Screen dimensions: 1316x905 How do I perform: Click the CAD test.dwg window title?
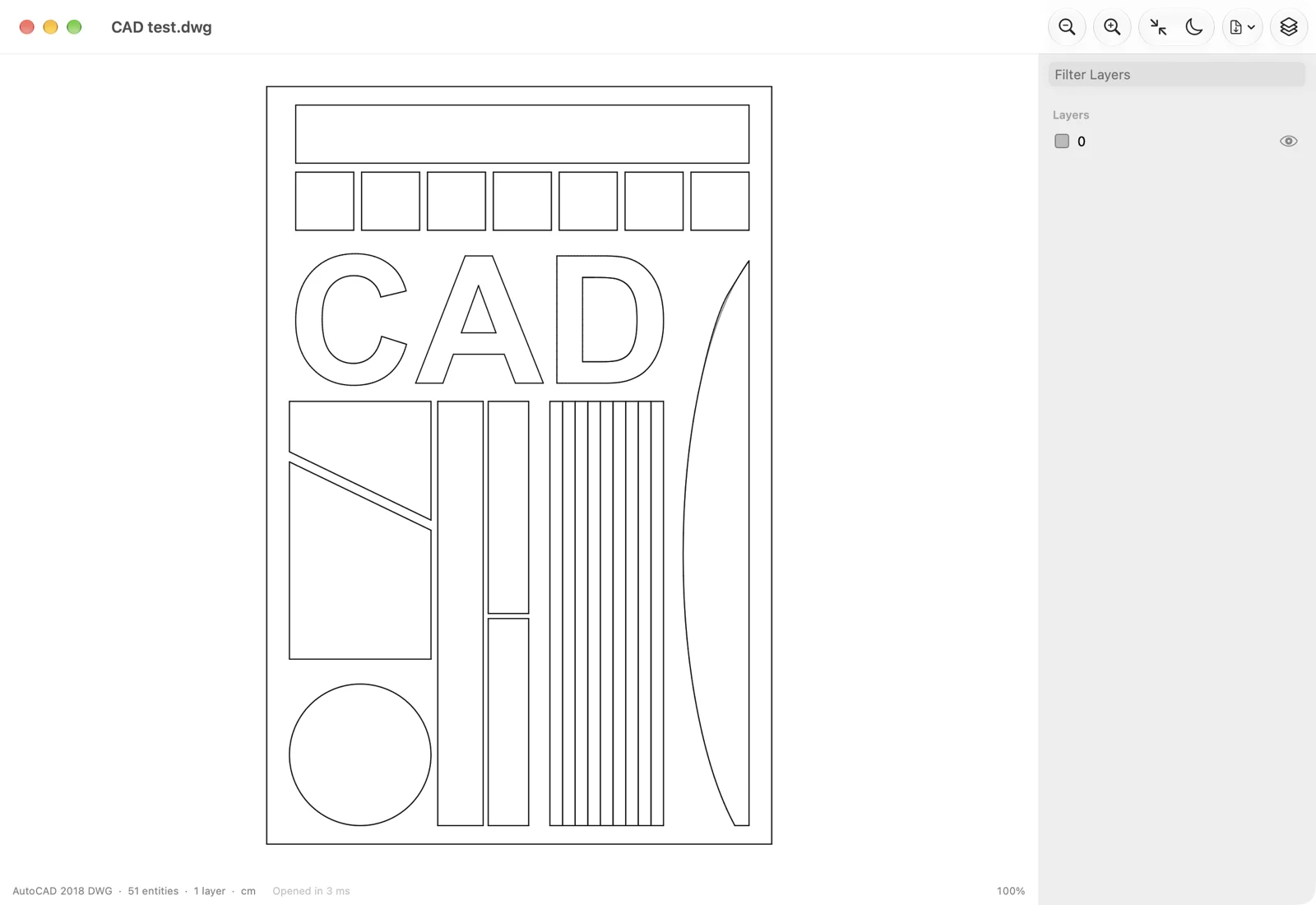click(161, 27)
